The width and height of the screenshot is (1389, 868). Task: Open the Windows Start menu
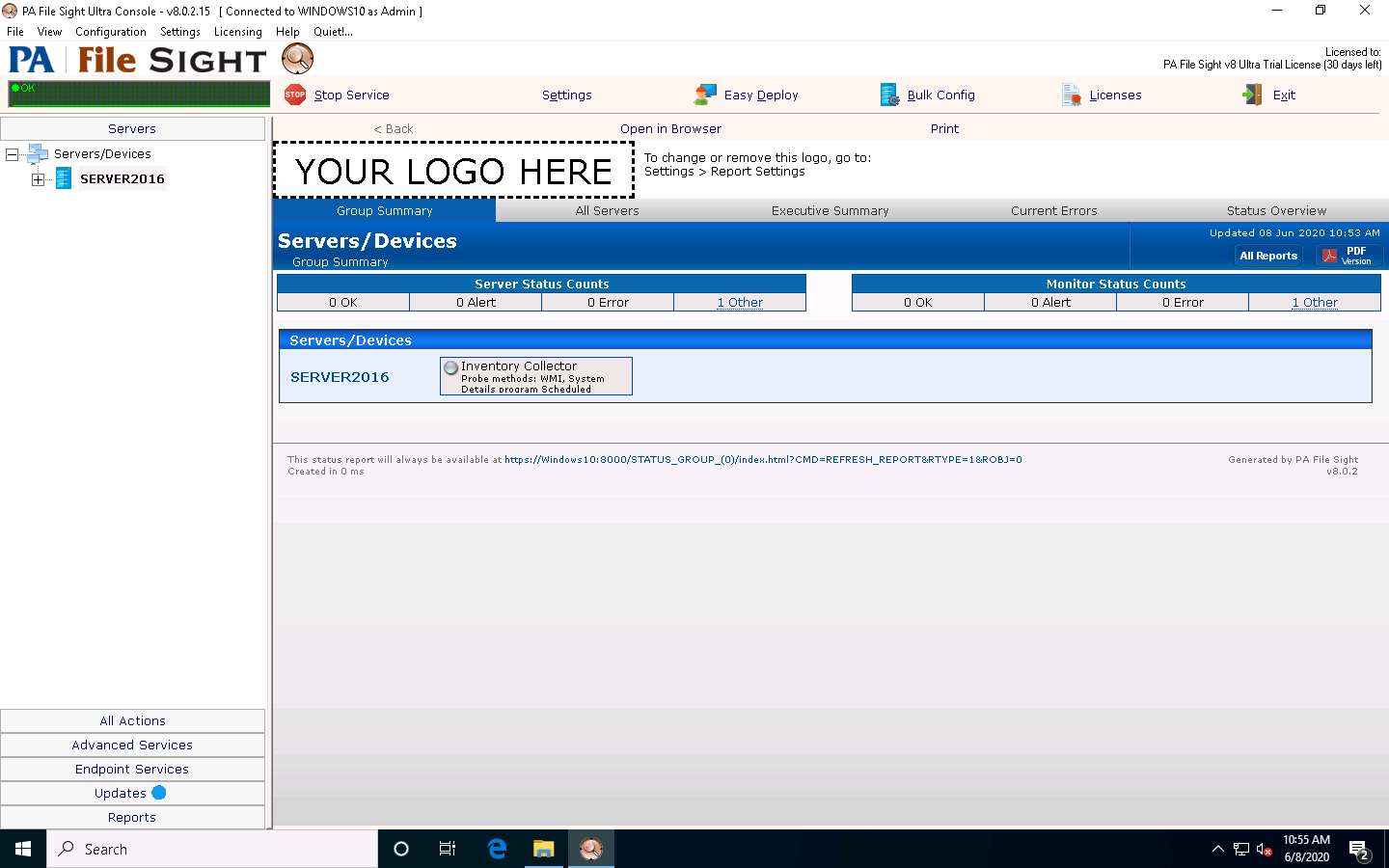(x=23, y=849)
